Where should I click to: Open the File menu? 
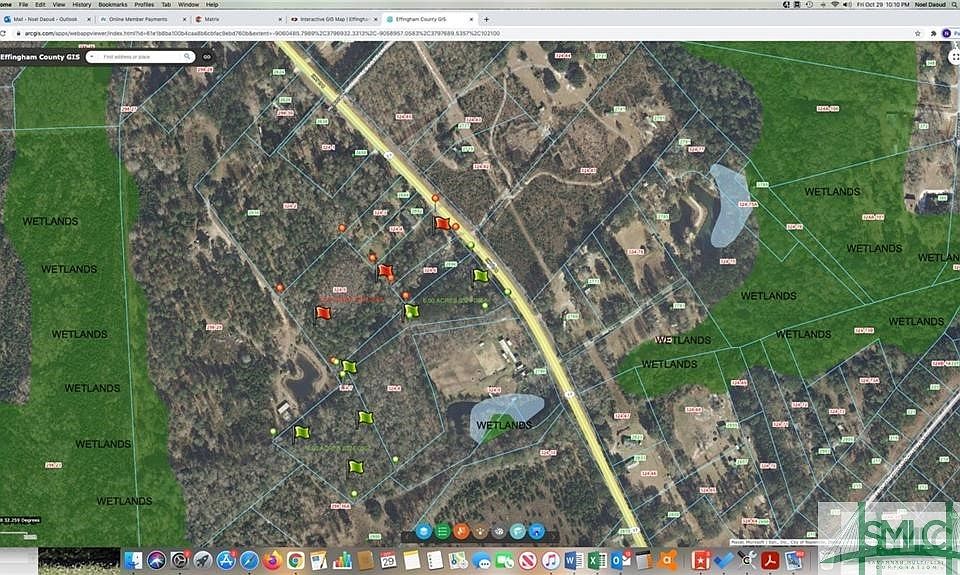[x=23, y=4]
